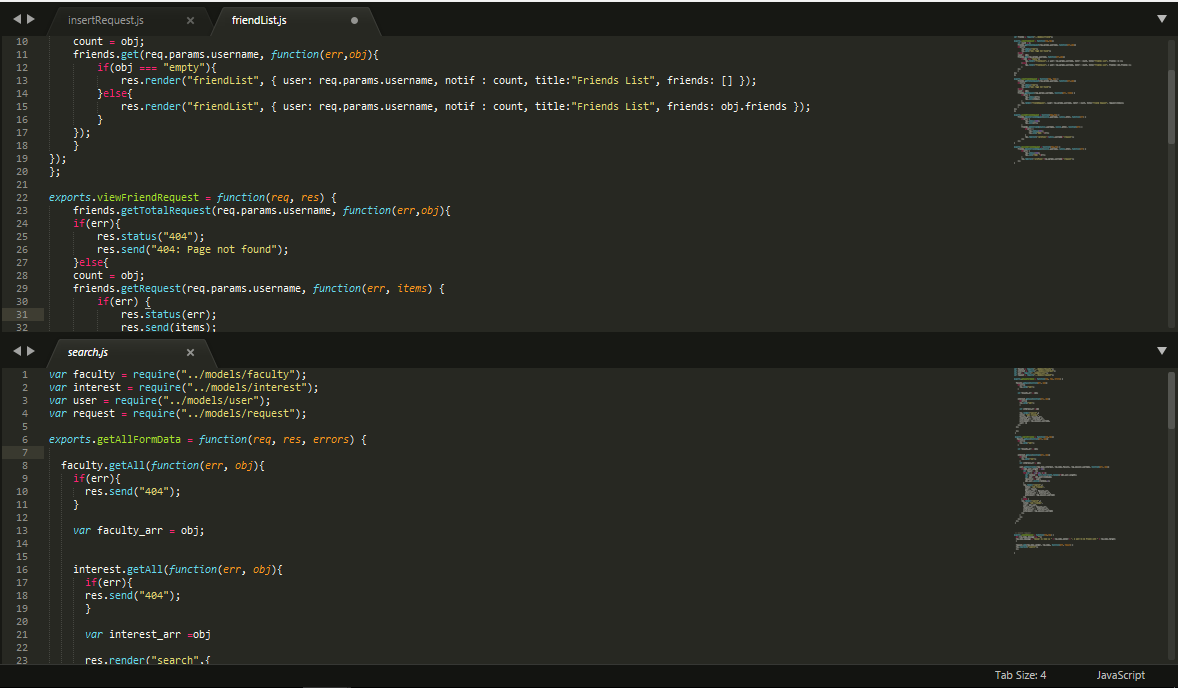This screenshot has height=688, width=1178.
Task: Go to previous tab in bottom pane
Action: click(x=17, y=351)
